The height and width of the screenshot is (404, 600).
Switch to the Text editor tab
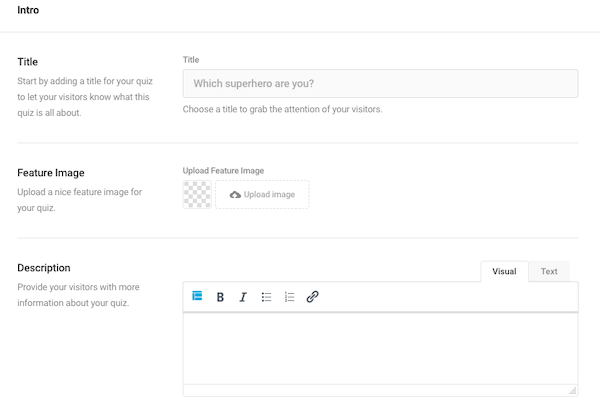pyautogui.click(x=549, y=271)
